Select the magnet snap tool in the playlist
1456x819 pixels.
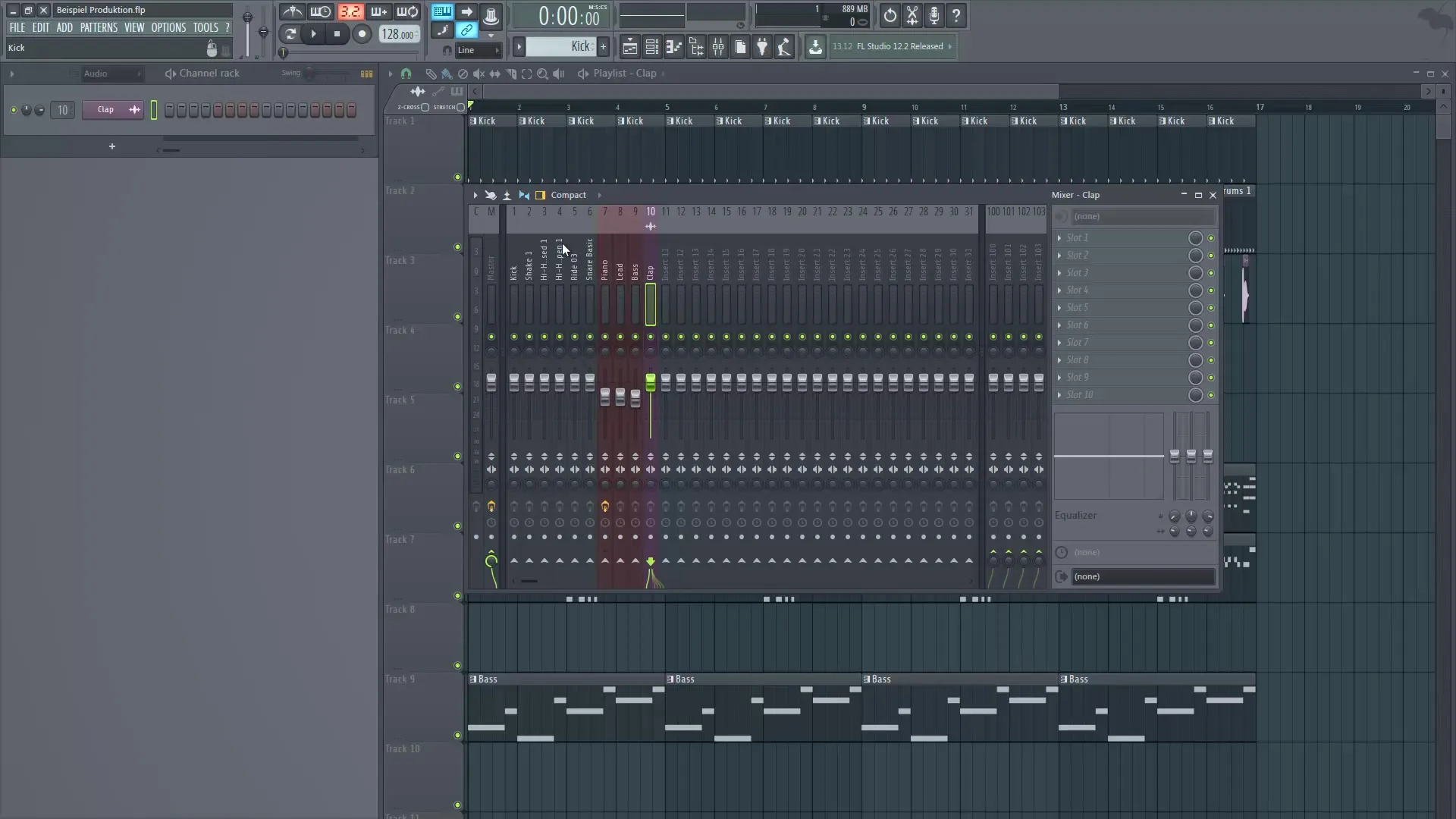[x=406, y=74]
